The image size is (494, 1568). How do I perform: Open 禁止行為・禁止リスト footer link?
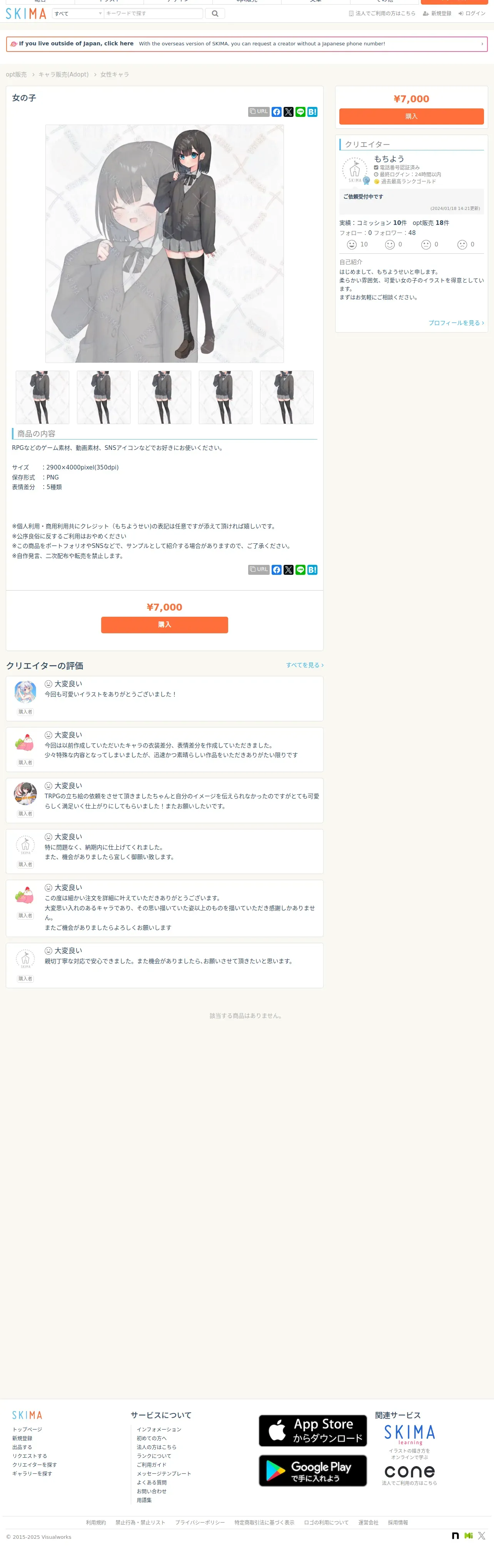[140, 1522]
